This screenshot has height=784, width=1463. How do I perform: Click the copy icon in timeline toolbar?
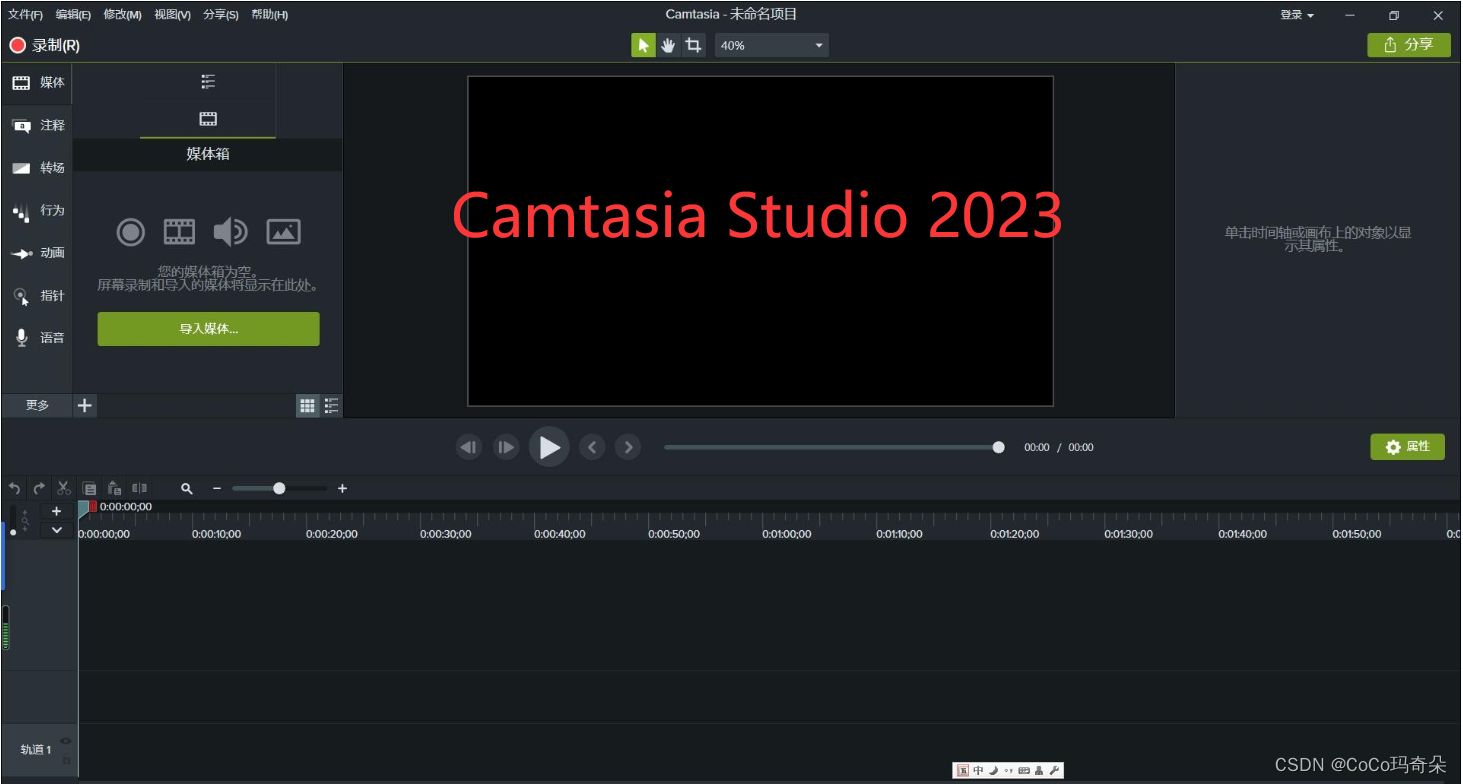89,488
